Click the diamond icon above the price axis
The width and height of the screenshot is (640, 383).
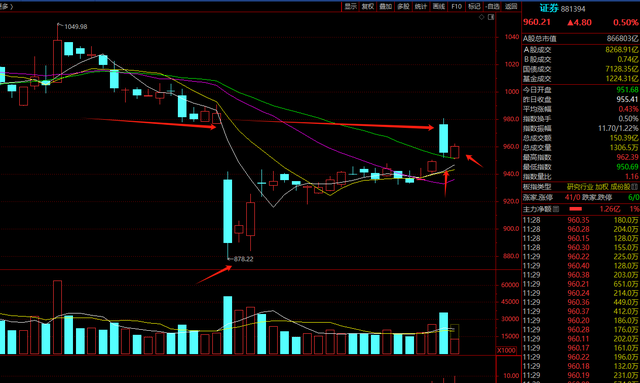(x=482, y=17)
